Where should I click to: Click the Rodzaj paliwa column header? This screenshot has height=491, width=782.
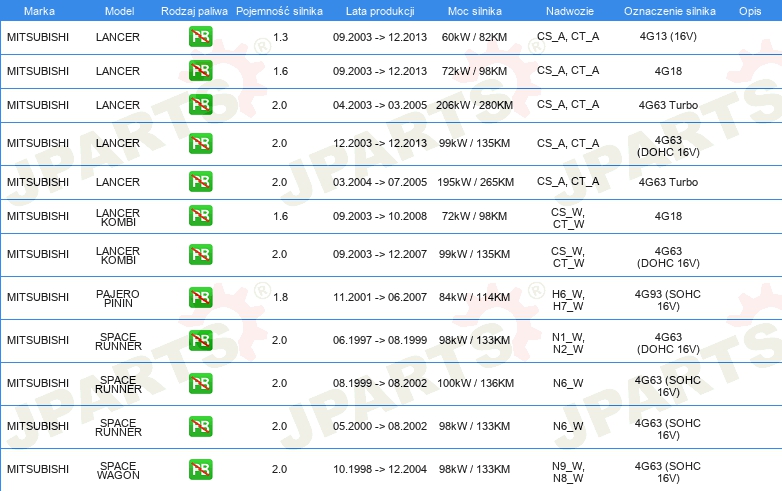click(194, 11)
